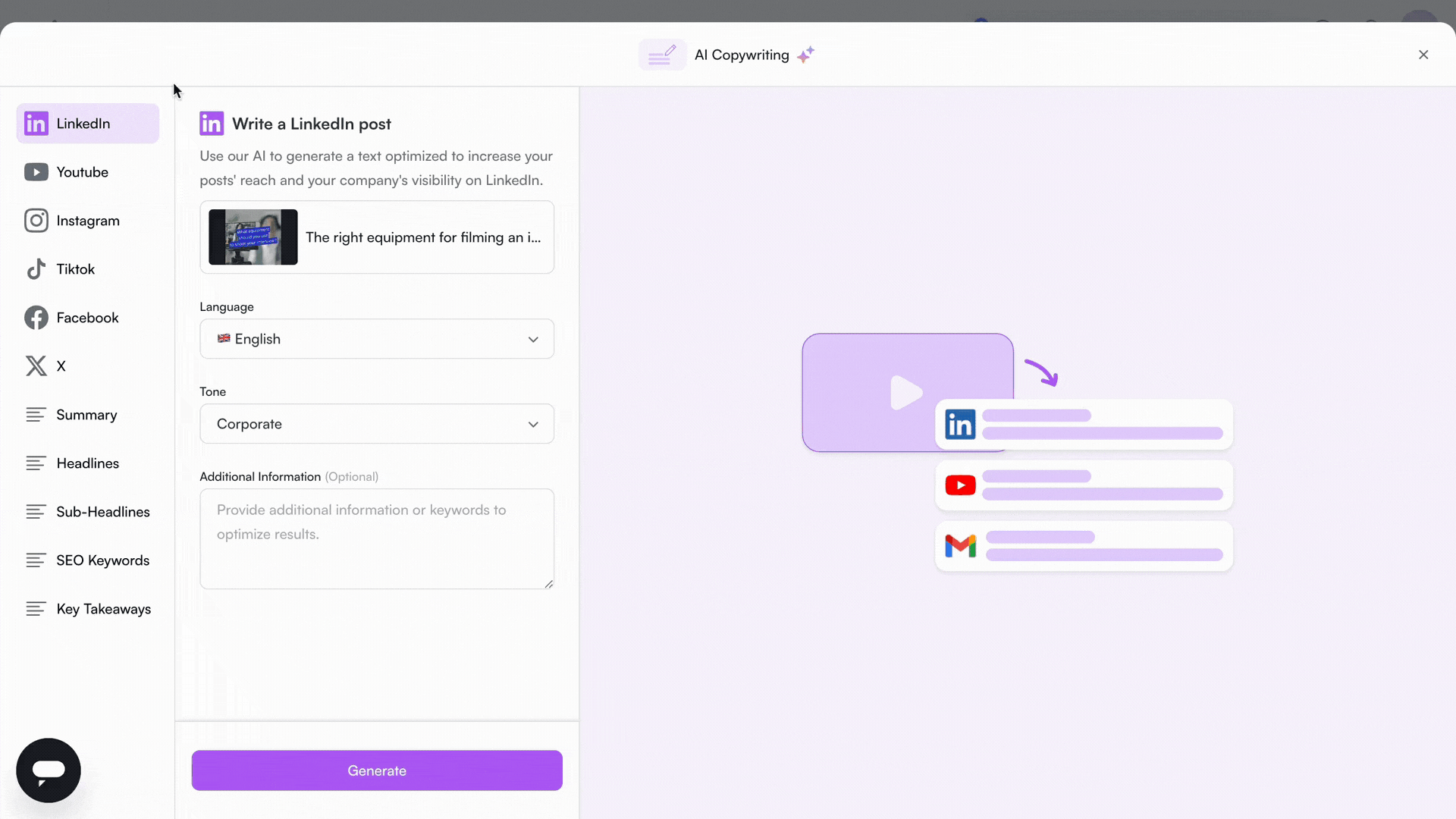The width and height of the screenshot is (1456, 819).
Task: Open the Key Takeaways section
Action: [88, 609]
